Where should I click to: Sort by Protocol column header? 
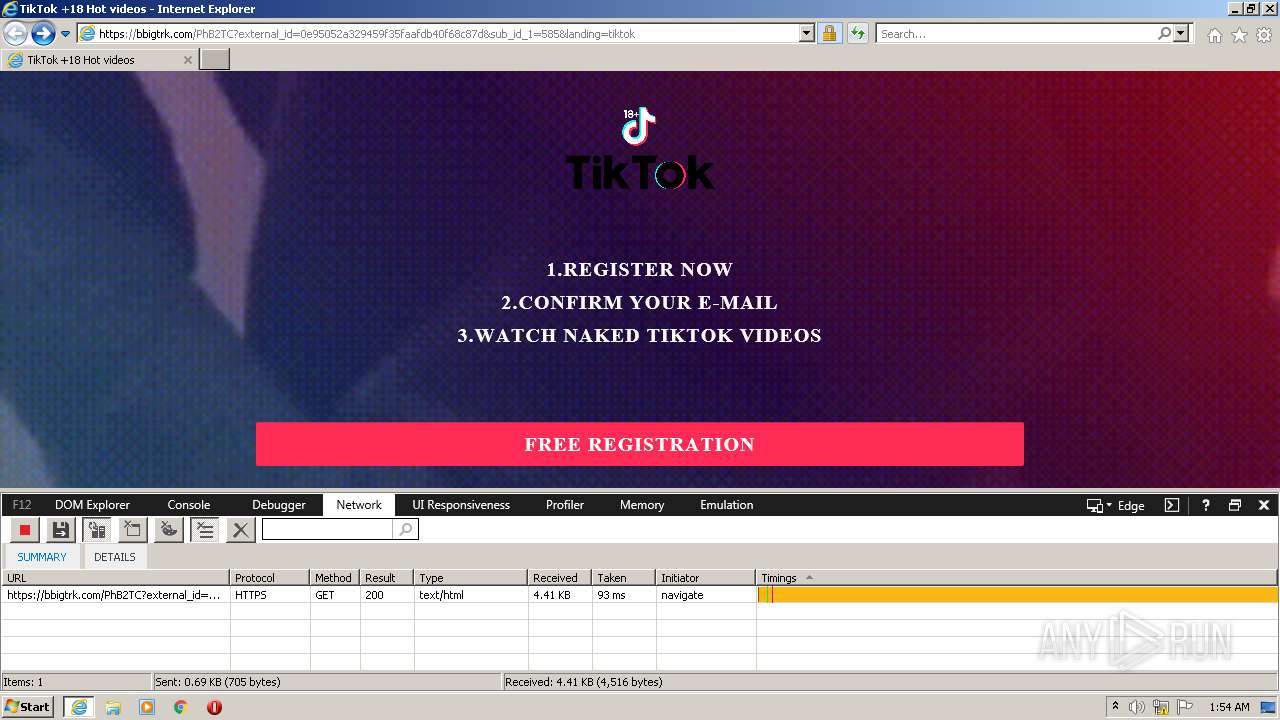(270, 578)
